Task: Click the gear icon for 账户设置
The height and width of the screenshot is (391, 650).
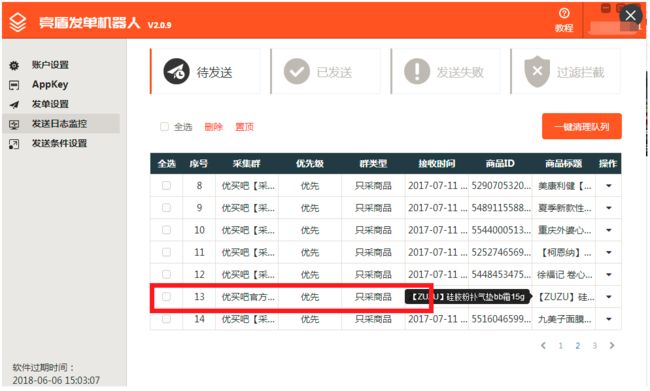Action: tap(14, 66)
